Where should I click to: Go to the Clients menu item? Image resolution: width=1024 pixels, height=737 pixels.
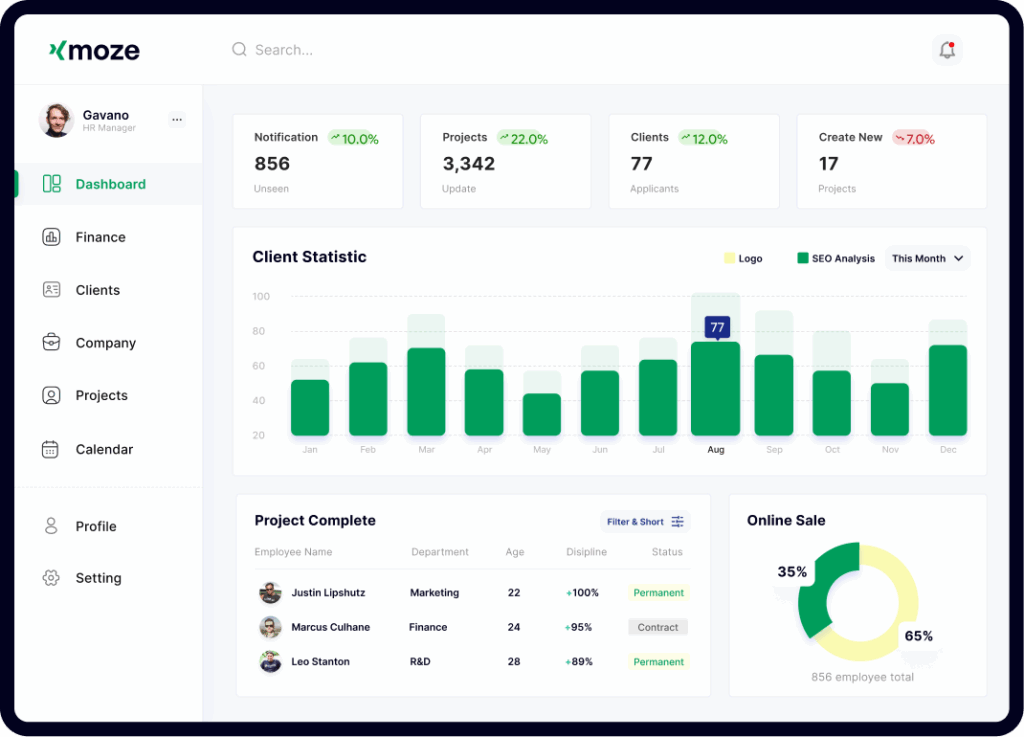(97, 290)
